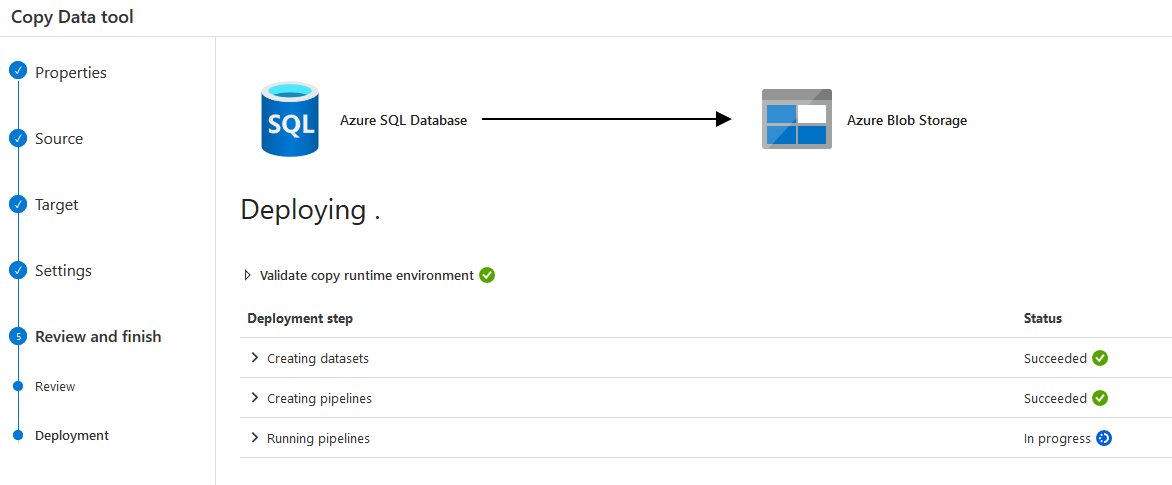The width and height of the screenshot is (1172, 485).
Task: Click the green check beside Validate copy runtime environment
Action: tap(487, 275)
